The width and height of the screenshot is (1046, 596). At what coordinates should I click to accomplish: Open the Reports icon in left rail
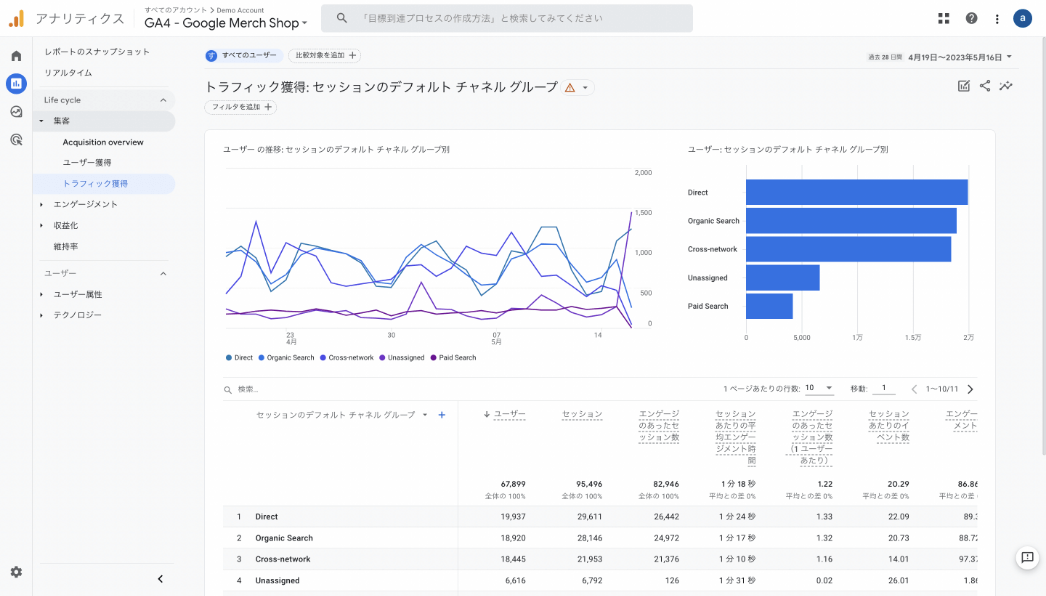click(x=16, y=83)
